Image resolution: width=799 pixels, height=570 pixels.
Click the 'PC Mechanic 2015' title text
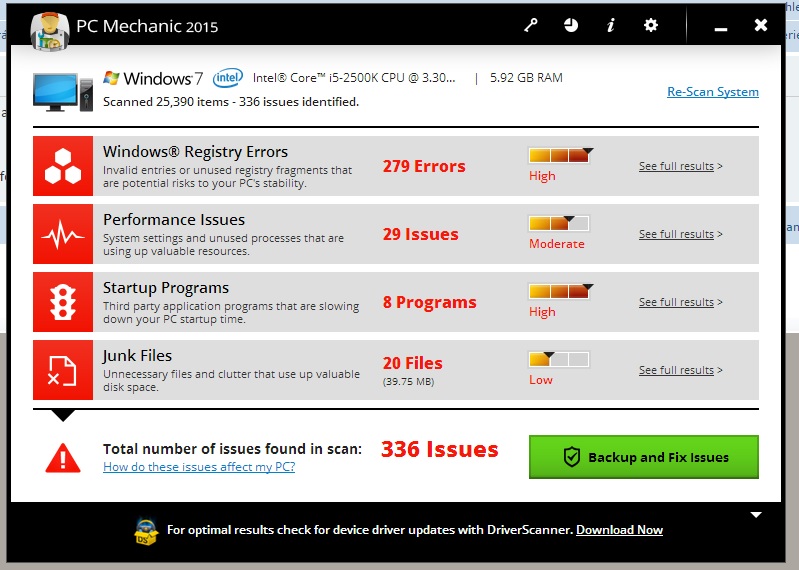click(147, 26)
